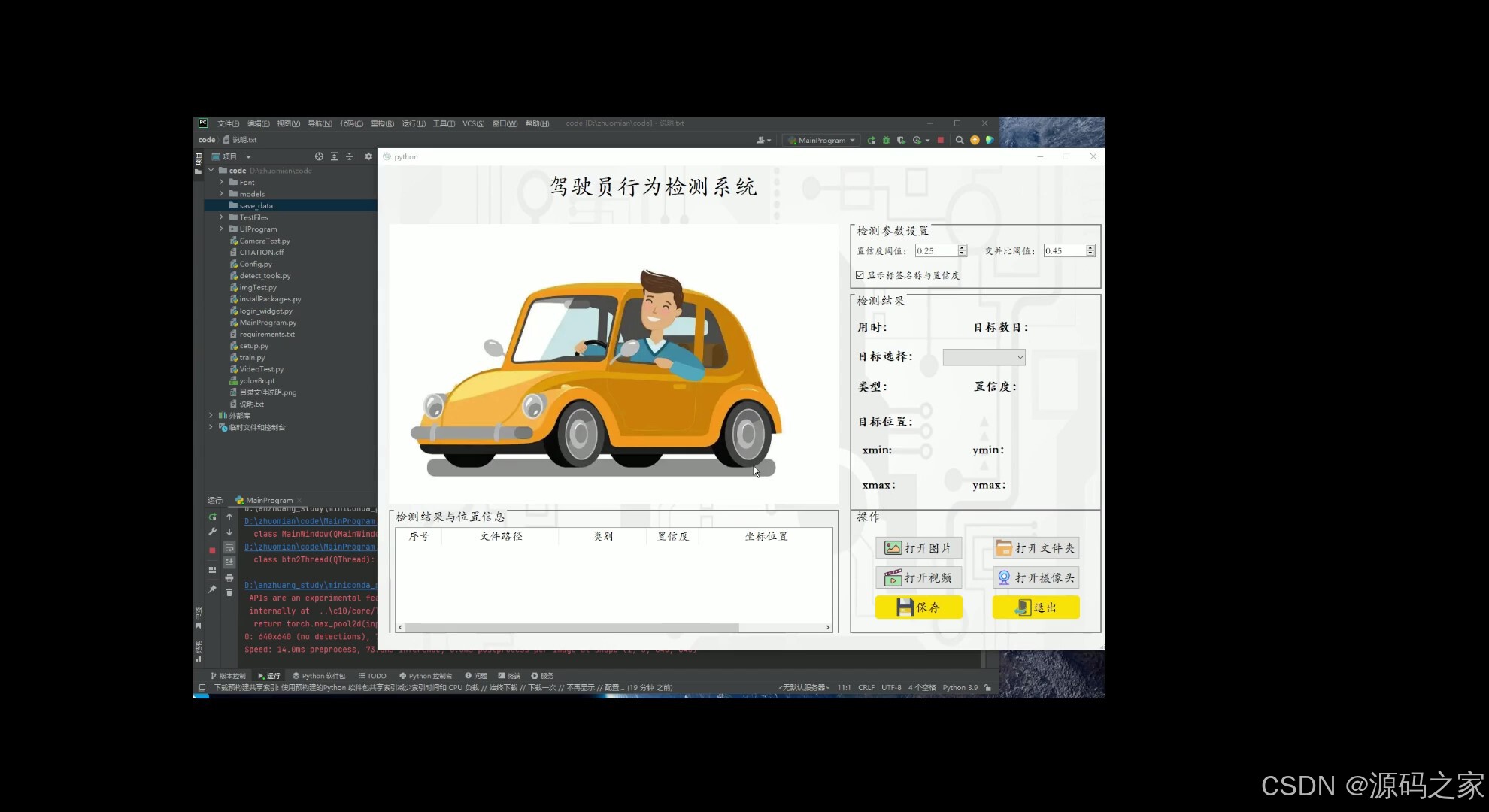Switch to the TODO tab
Screen dimensions: 1489x812
pos(376,675)
